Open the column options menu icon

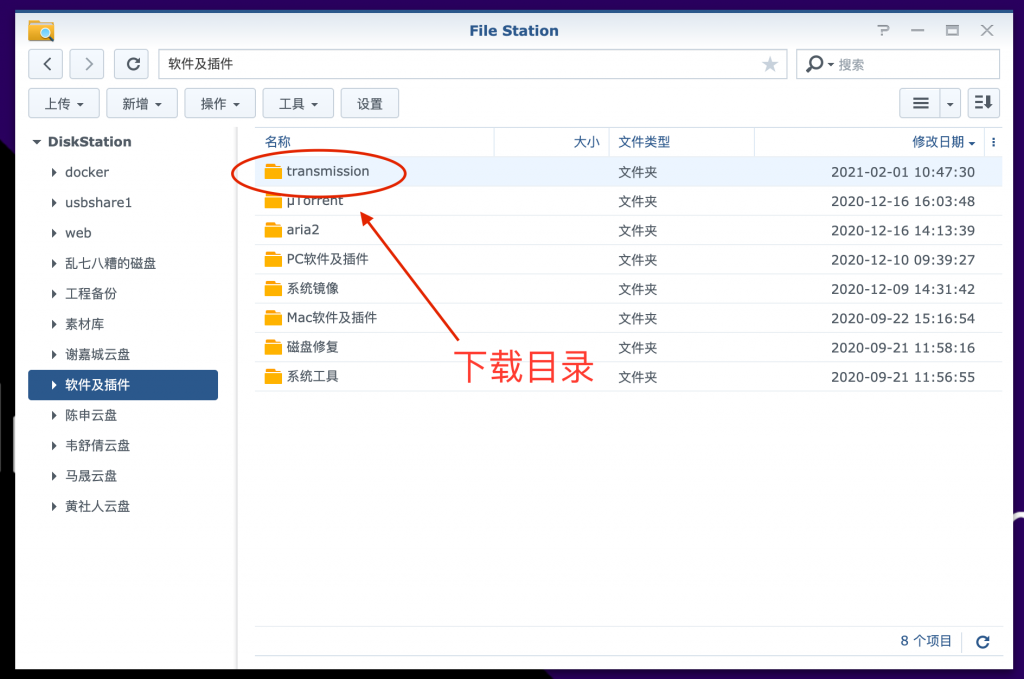click(x=993, y=142)
